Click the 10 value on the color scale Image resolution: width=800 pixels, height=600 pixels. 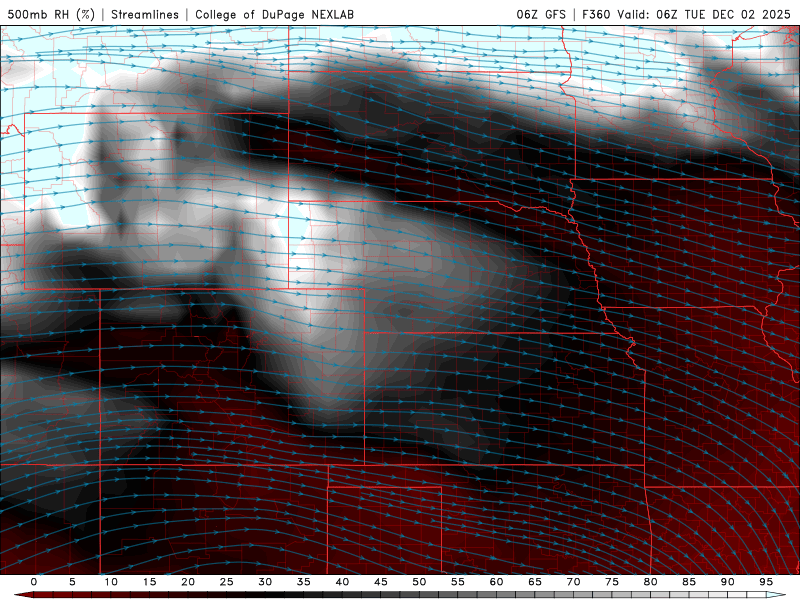tap(111, 582)
